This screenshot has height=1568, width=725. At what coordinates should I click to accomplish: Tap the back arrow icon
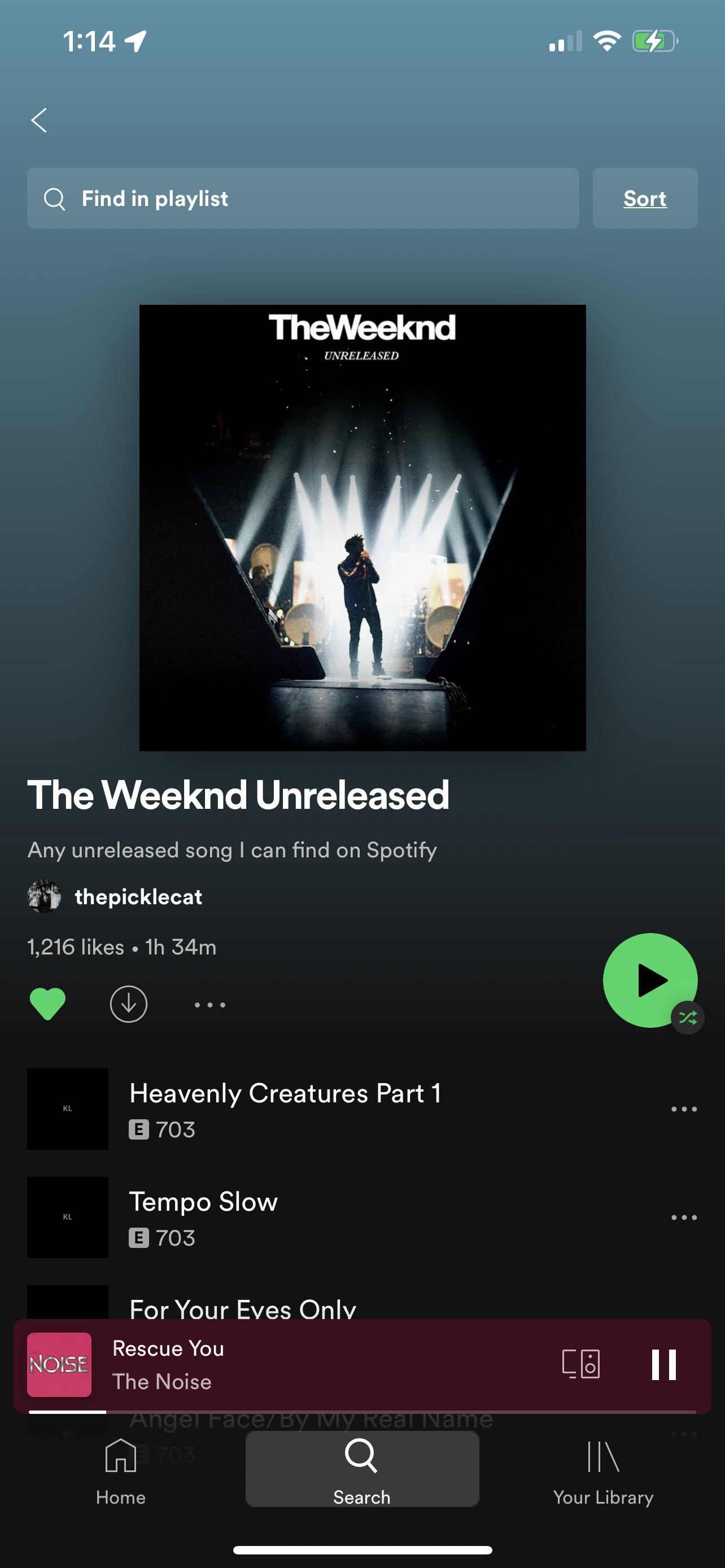pyautogui.click(x=39, y=120)
